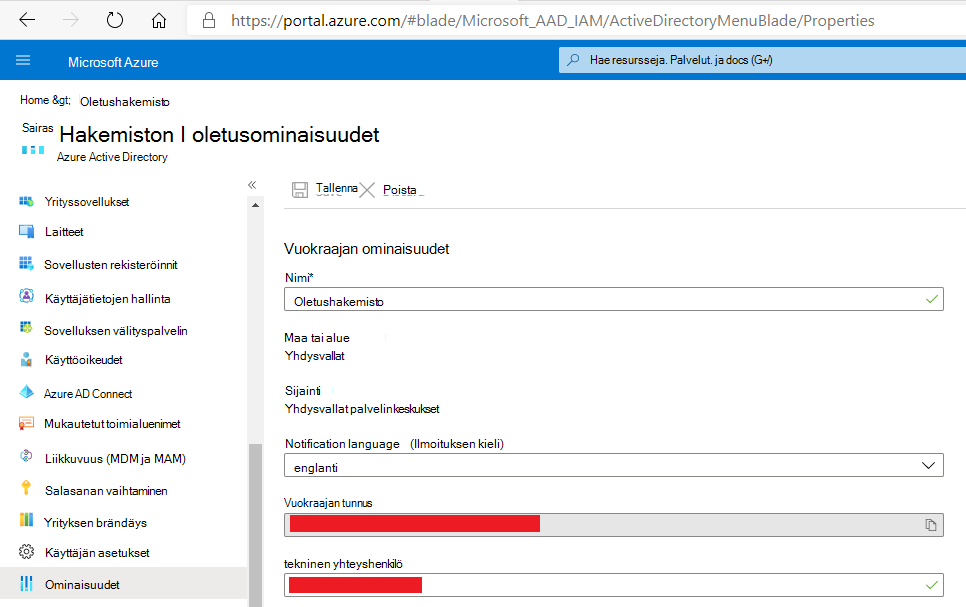This screenshot has height=607, width=966.
Task: Click the Liikkuvuus MDM ja MAM icon
Action: (26, 456)
